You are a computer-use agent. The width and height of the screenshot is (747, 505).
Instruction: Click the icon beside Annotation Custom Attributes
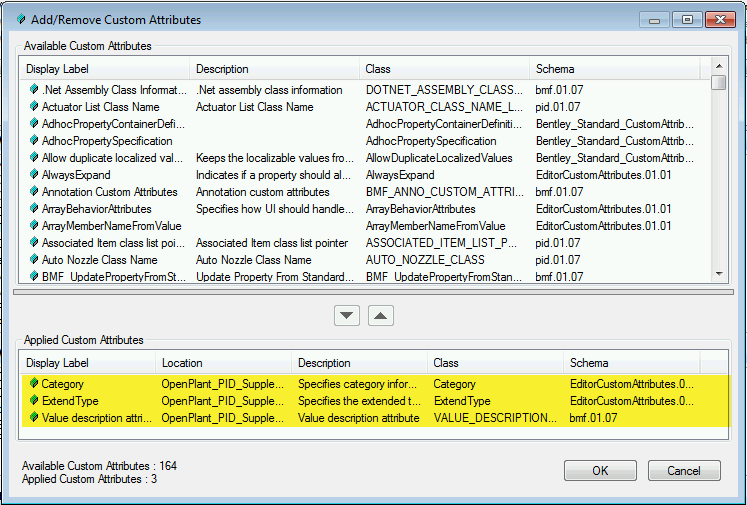(x=34, y=192)
